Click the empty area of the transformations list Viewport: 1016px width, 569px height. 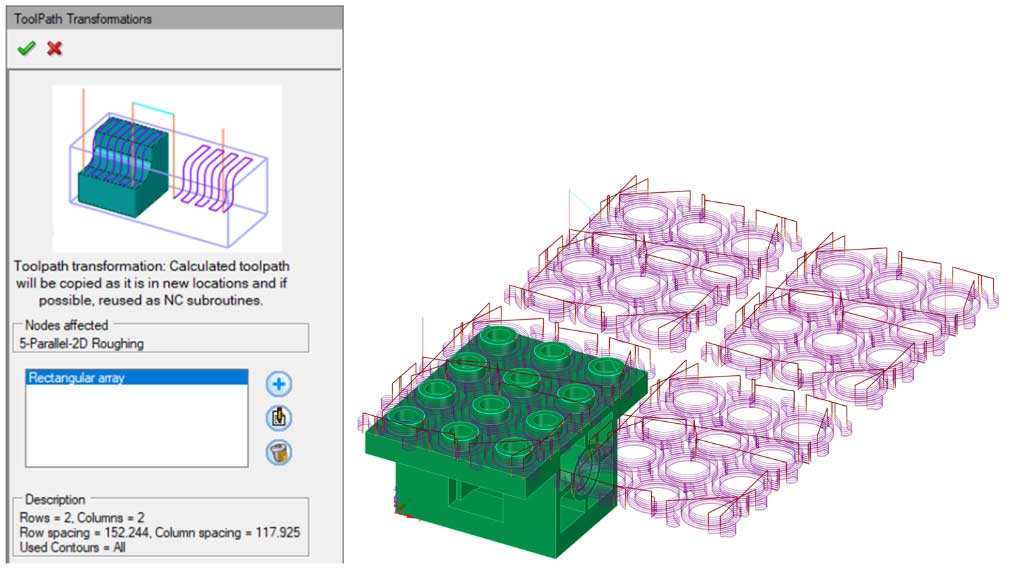click(136, 430)
